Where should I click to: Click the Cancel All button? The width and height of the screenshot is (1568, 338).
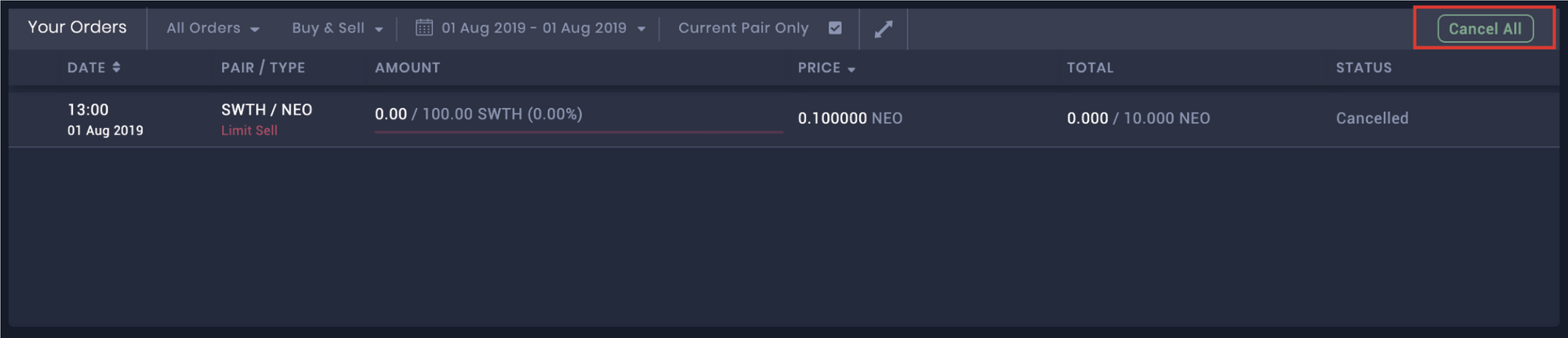point(1485,29)
